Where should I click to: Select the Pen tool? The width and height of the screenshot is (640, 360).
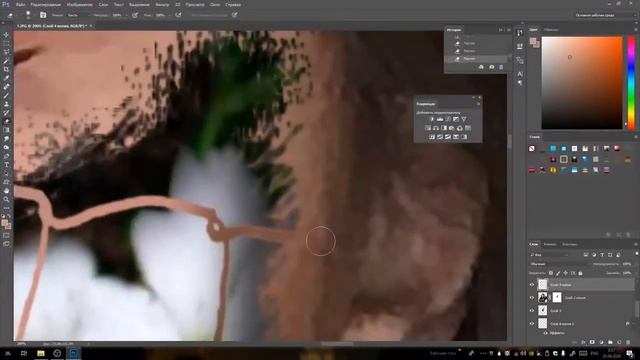click(6, 156)
